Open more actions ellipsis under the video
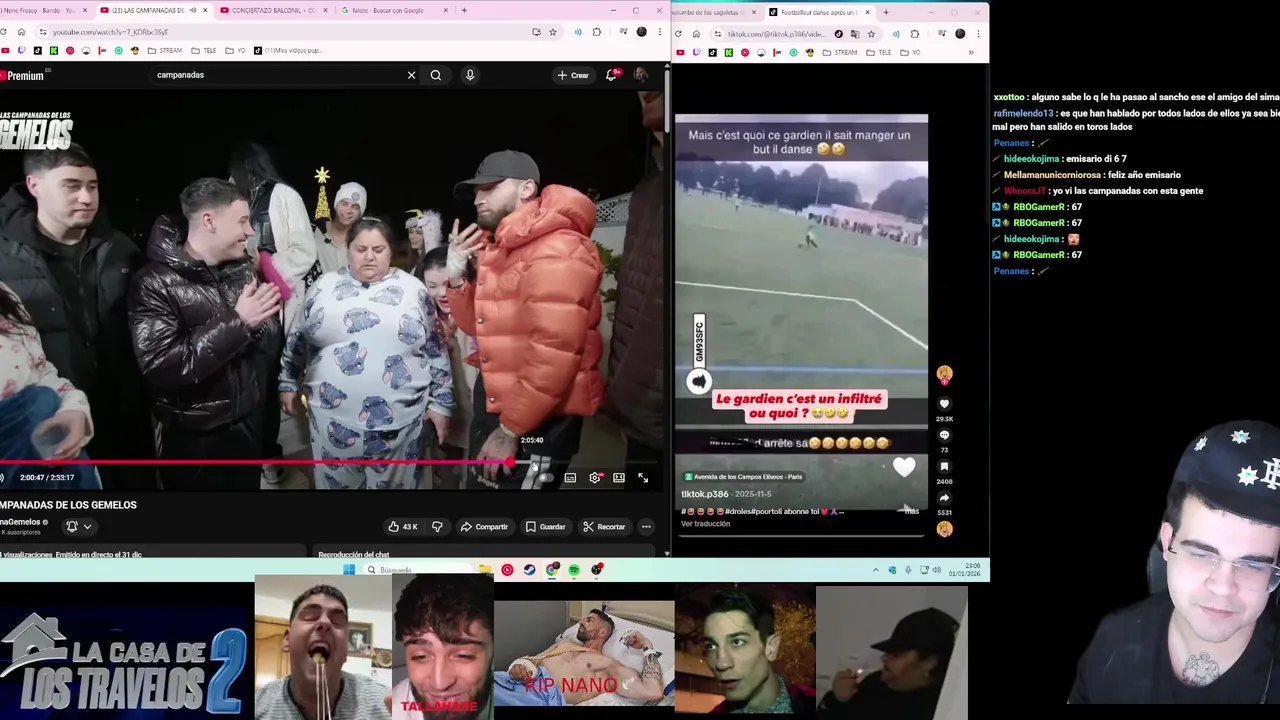This screenshot has width=1280, height=720. point(646,527)
